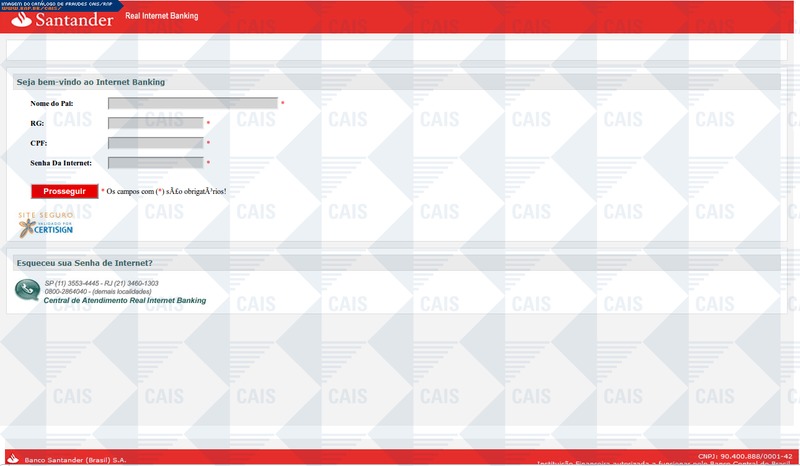The image size is (800, 466).
Task: Click the red asterisk beside Nome do Pai
Action: 283,103
